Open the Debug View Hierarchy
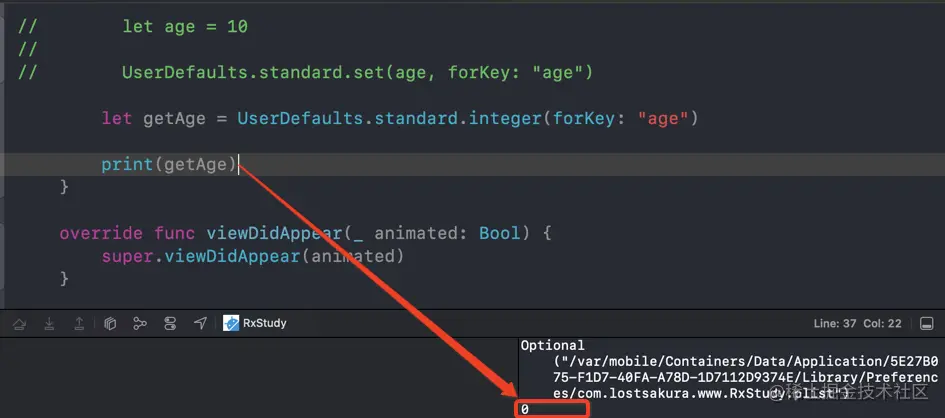This screenshot has height=418, width=945. click(x=110, y=324)
